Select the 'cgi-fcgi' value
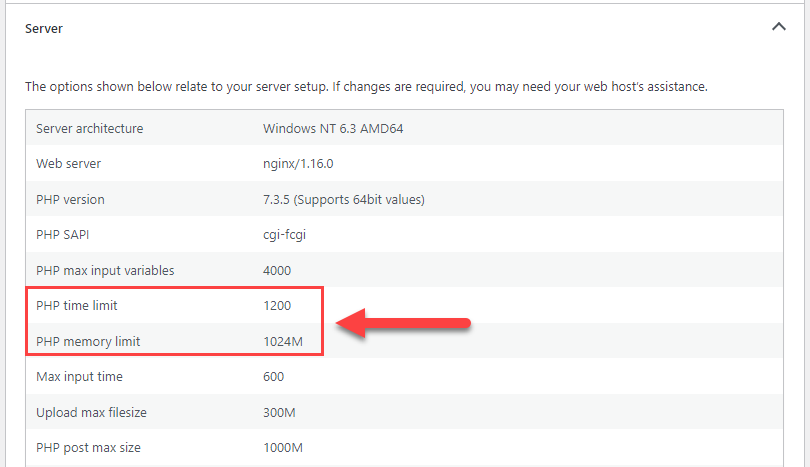The height and width of the screenshot is (467, 810). pyautogui.click(x=284, y=235)
